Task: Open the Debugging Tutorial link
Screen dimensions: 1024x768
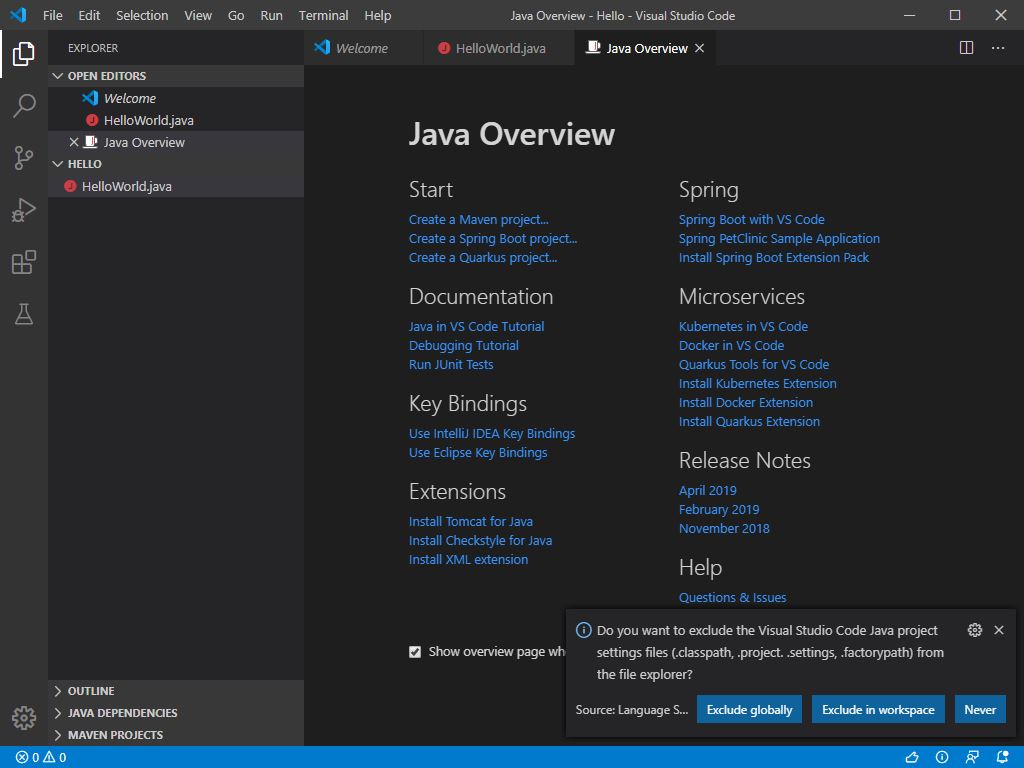Action: (x=464, y=345)
